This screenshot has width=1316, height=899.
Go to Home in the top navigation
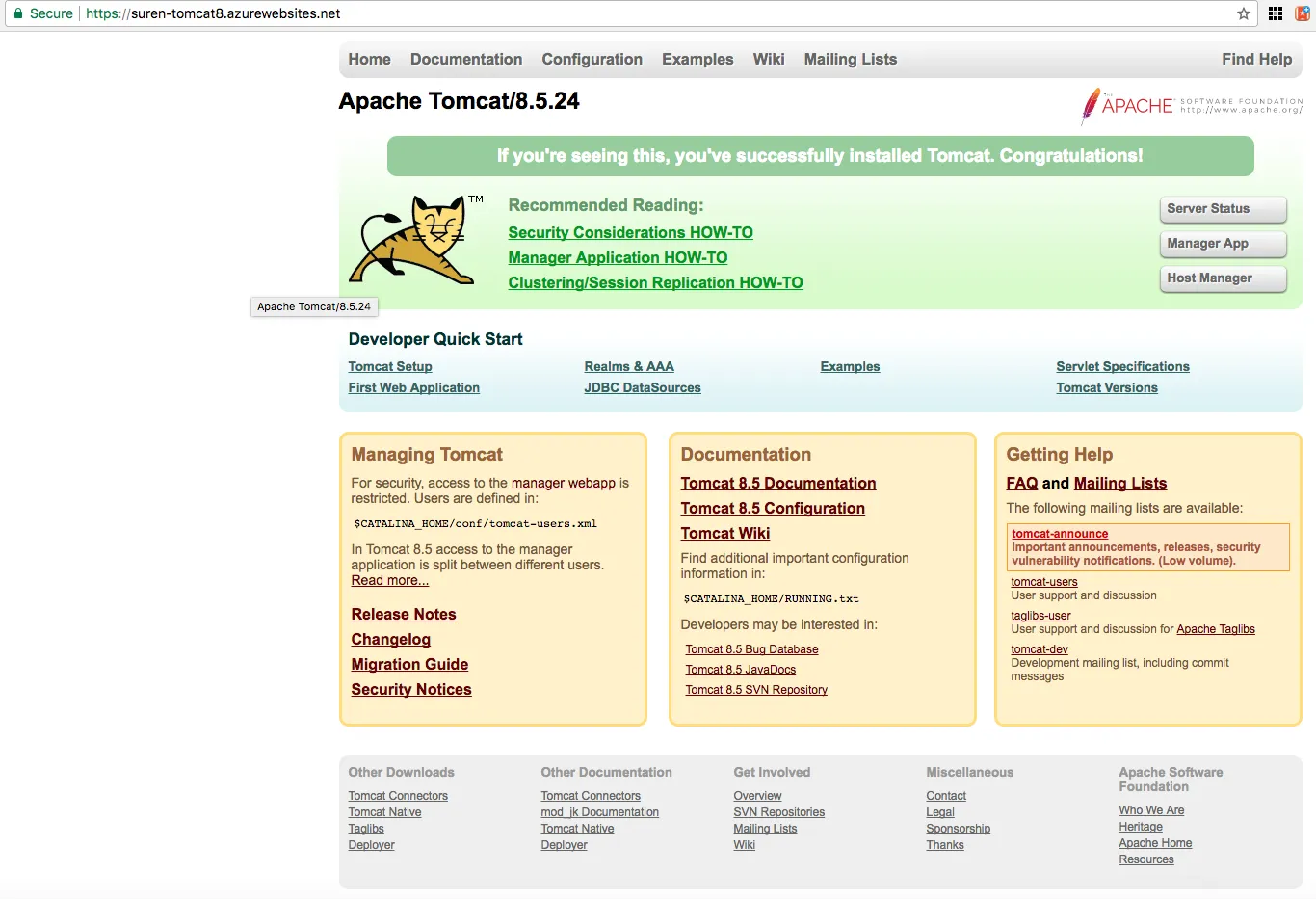369,59
